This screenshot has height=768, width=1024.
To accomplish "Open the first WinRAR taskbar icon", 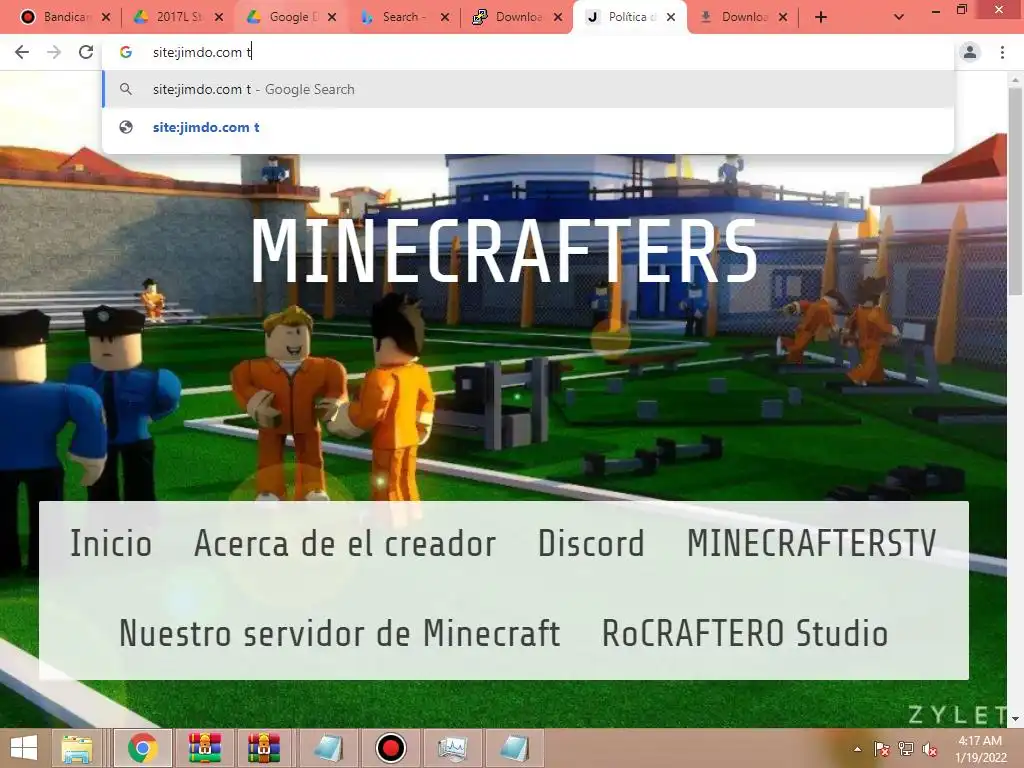I will [x=205, y=748].
